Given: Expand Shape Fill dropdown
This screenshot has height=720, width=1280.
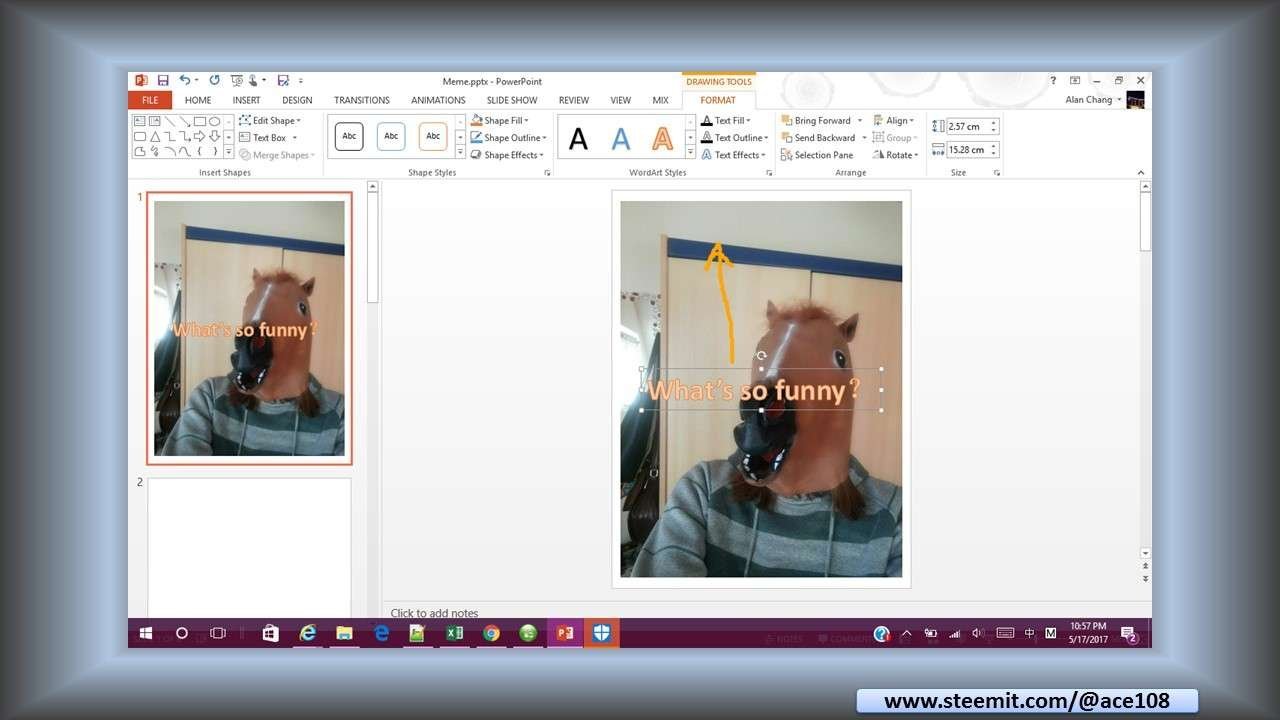Looking at the screenshot, I should [x=527, y=120].
